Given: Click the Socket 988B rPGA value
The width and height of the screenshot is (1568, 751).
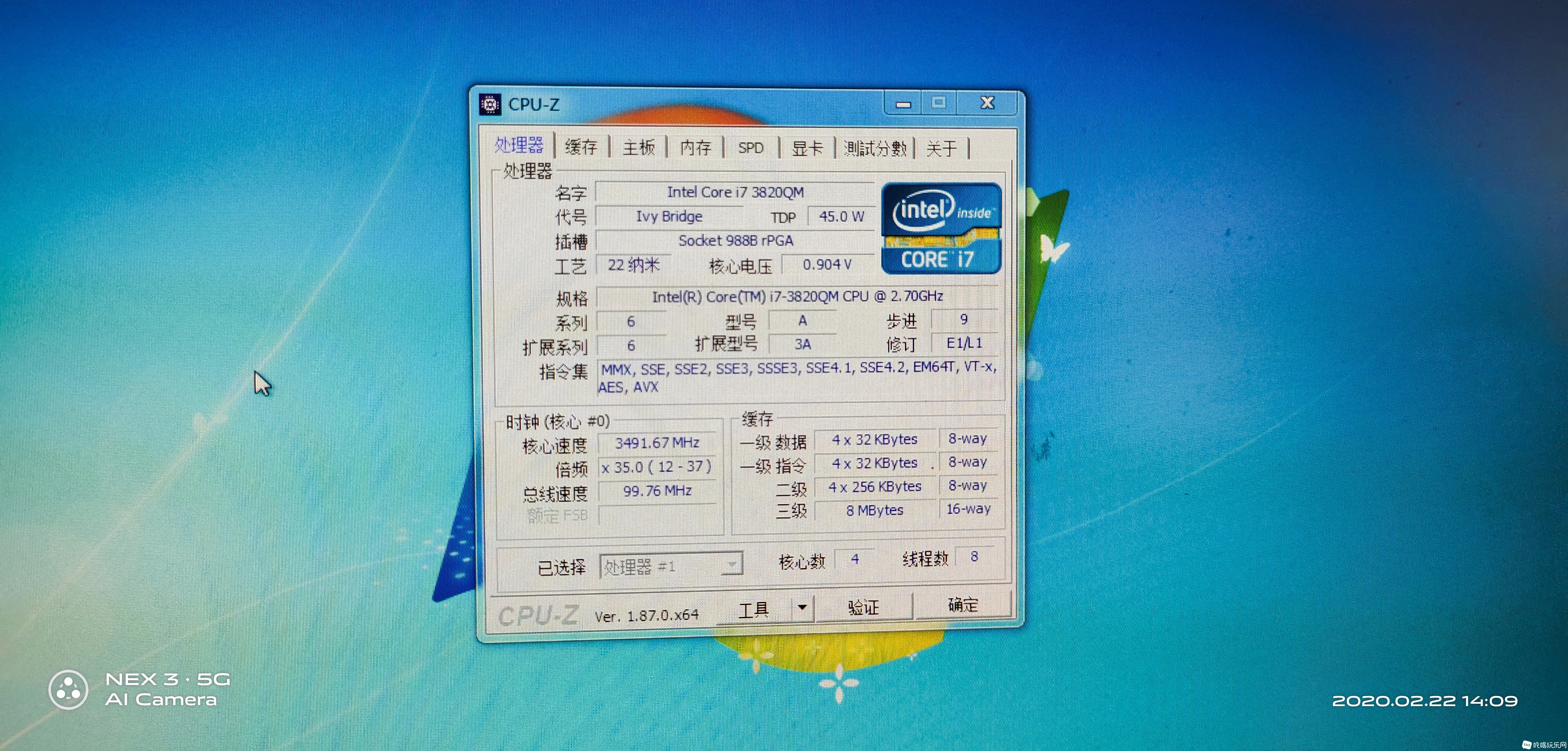Looking at the screenshot, I should click(735, 240).
